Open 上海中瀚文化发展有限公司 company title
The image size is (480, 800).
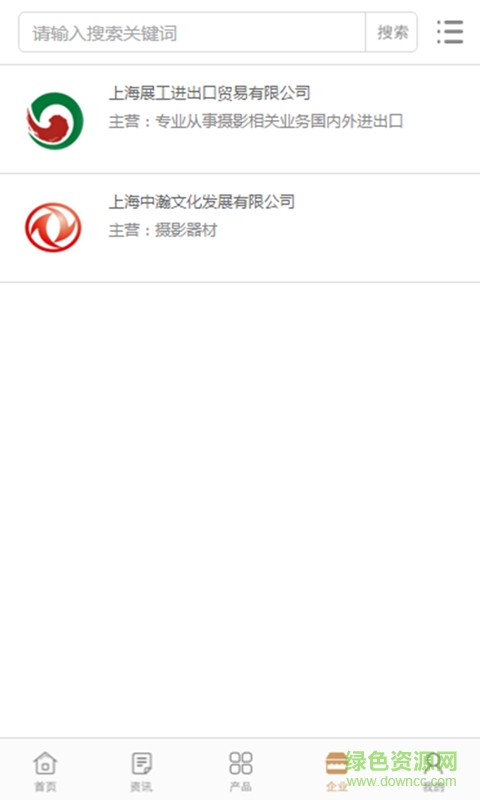202,202
